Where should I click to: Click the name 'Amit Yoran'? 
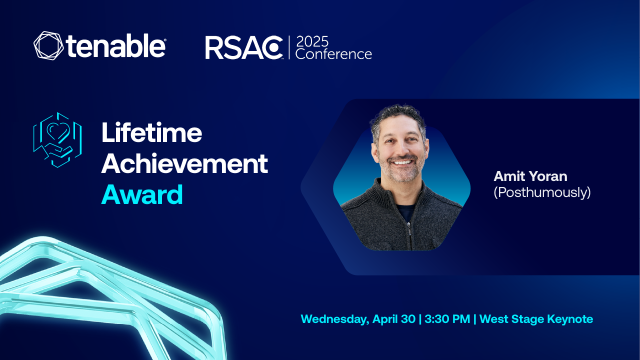click(x=530, y=176)
